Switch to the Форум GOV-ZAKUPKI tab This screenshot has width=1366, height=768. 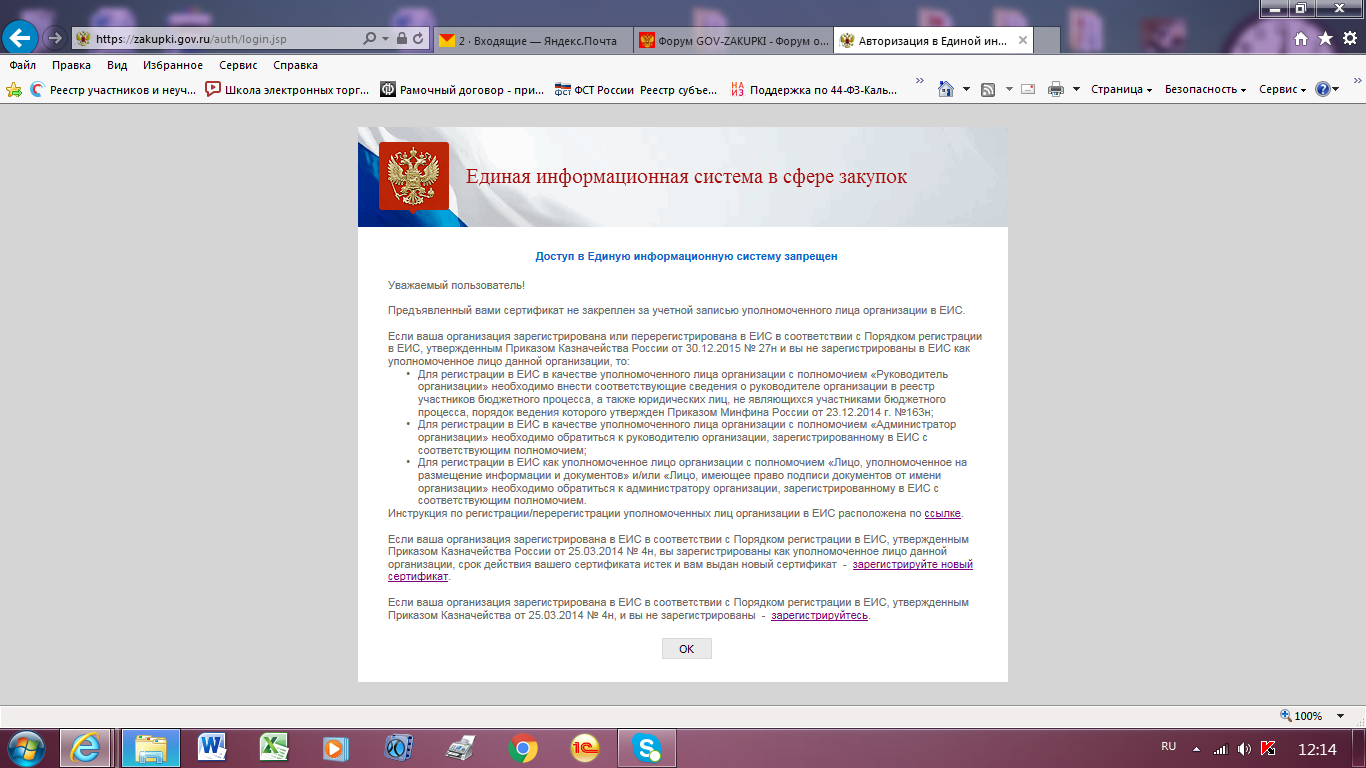[x=732, y=40]
